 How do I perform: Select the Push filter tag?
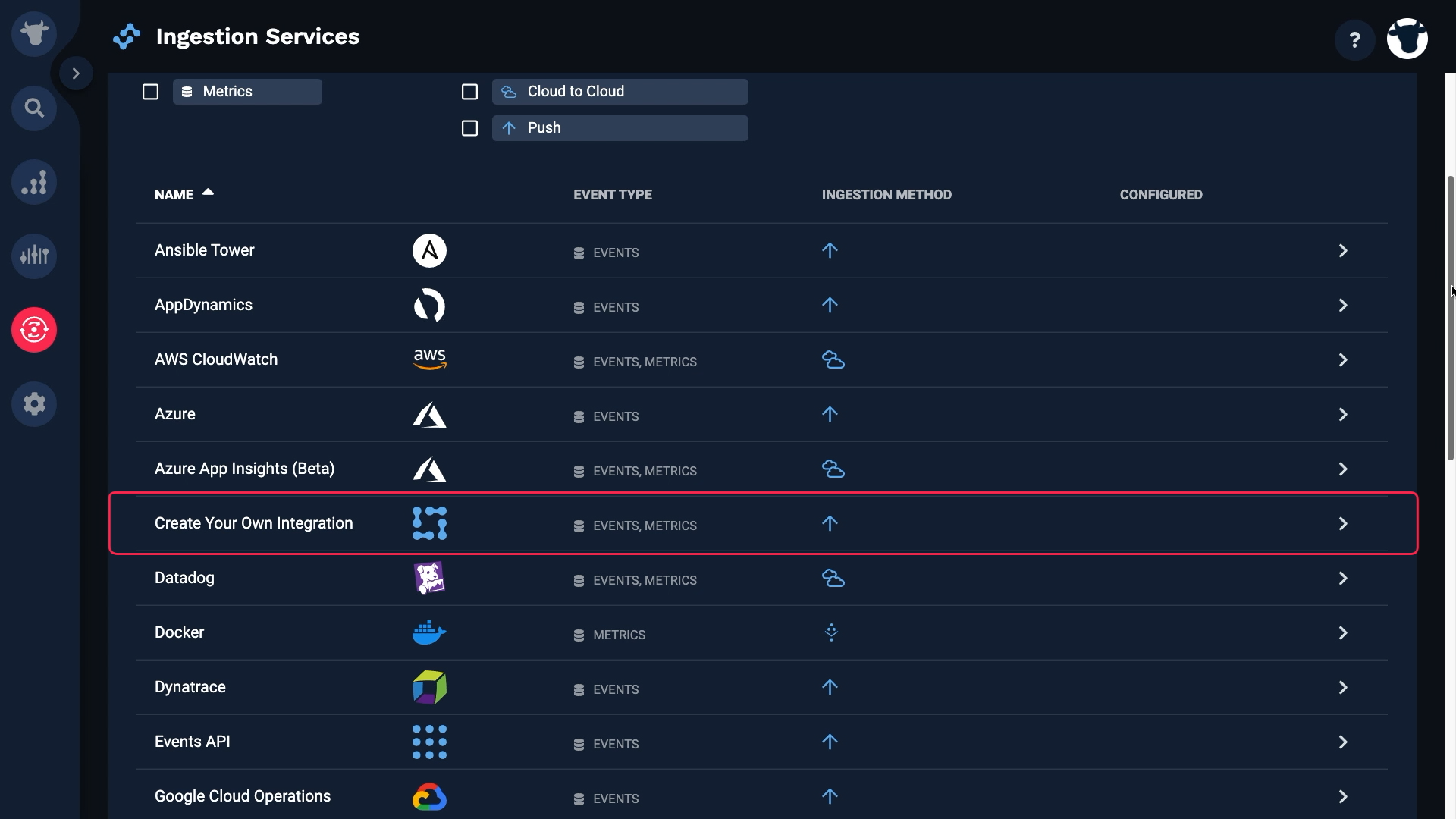(x=620, y=128)
